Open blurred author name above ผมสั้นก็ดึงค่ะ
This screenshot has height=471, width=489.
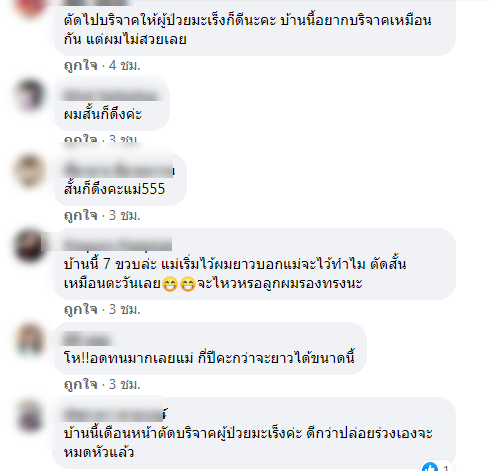tap(112, 95)
